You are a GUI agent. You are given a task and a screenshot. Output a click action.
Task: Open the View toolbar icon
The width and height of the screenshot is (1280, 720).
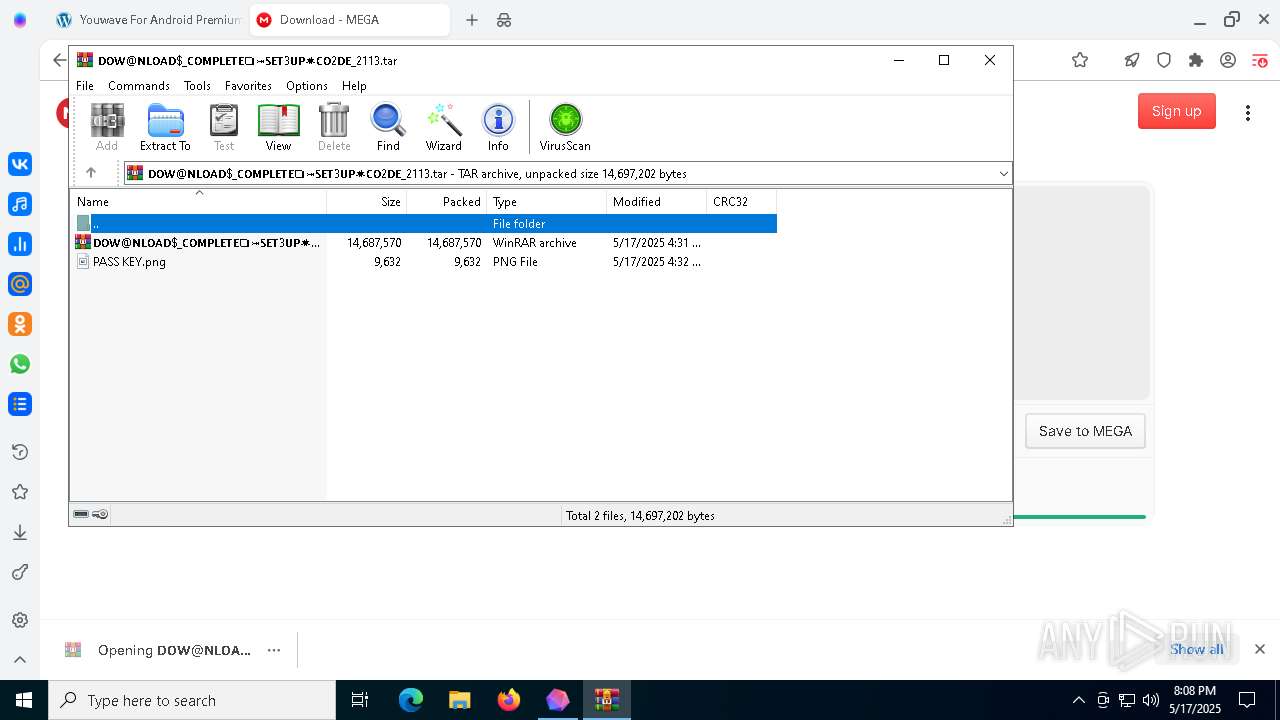pos(278,128)
